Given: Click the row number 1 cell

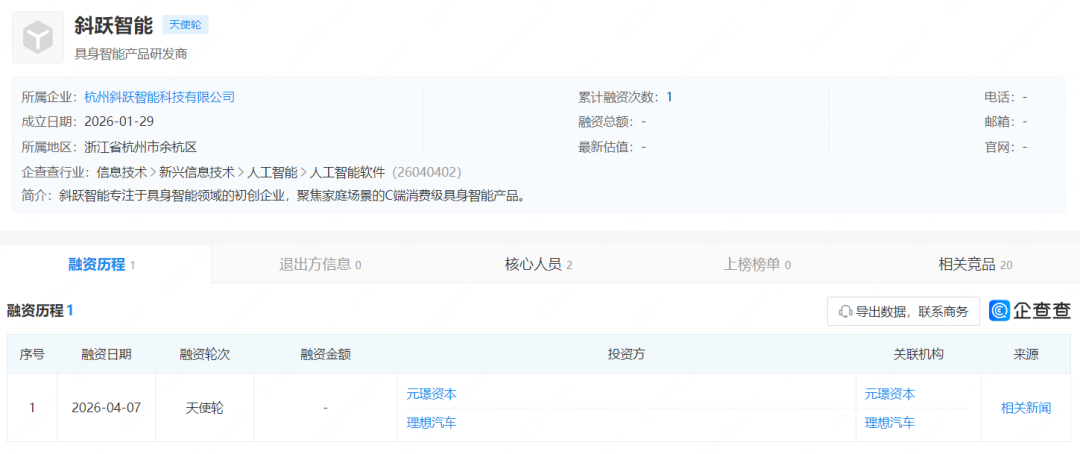Looking at the screenshot, I should pyautogui.click(x=32, y=408).
